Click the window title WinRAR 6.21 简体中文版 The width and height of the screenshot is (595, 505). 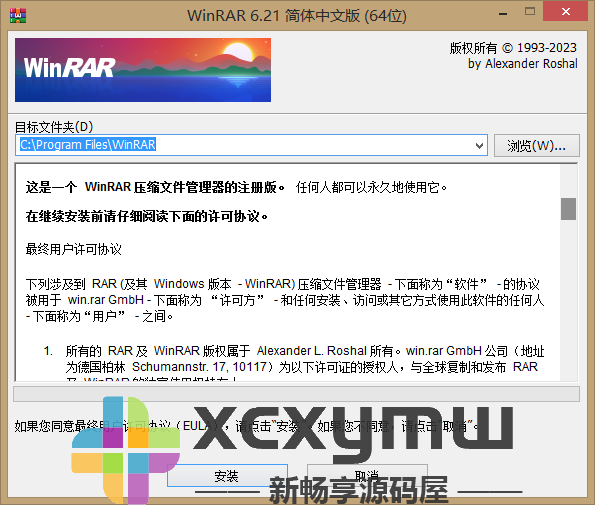click(297, 16)
